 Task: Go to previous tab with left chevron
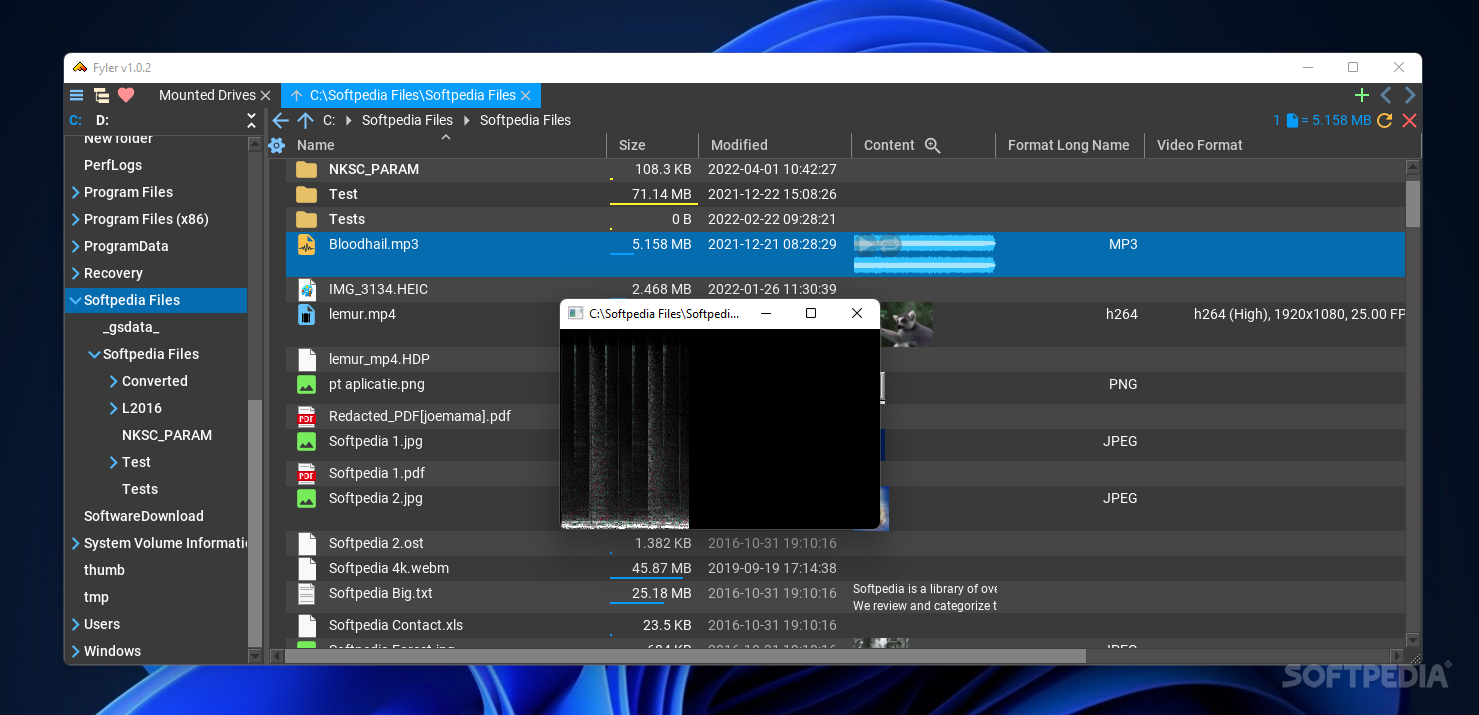point(1386,95)
